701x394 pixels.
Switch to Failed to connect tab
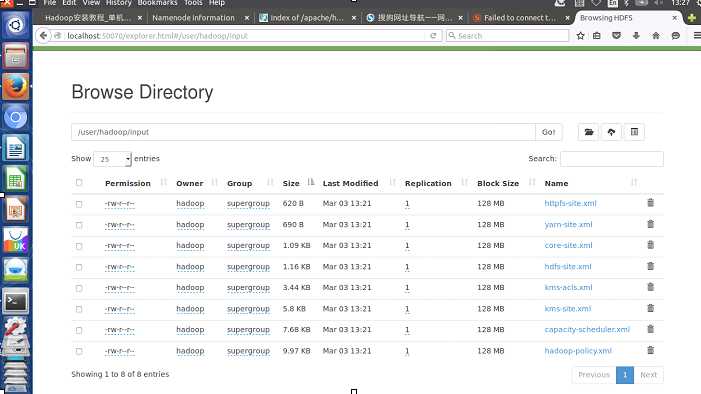point(520,18)
